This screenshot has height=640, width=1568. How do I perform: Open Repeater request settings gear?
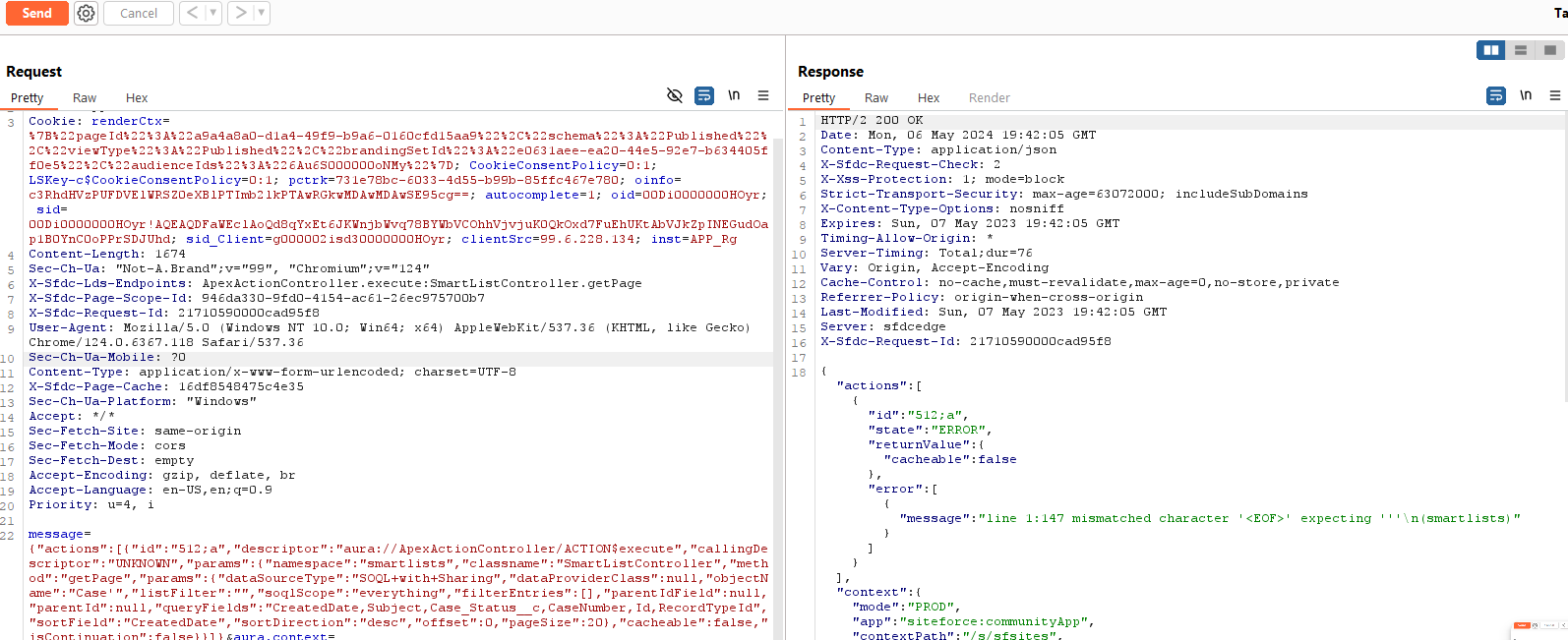point(87,13)
